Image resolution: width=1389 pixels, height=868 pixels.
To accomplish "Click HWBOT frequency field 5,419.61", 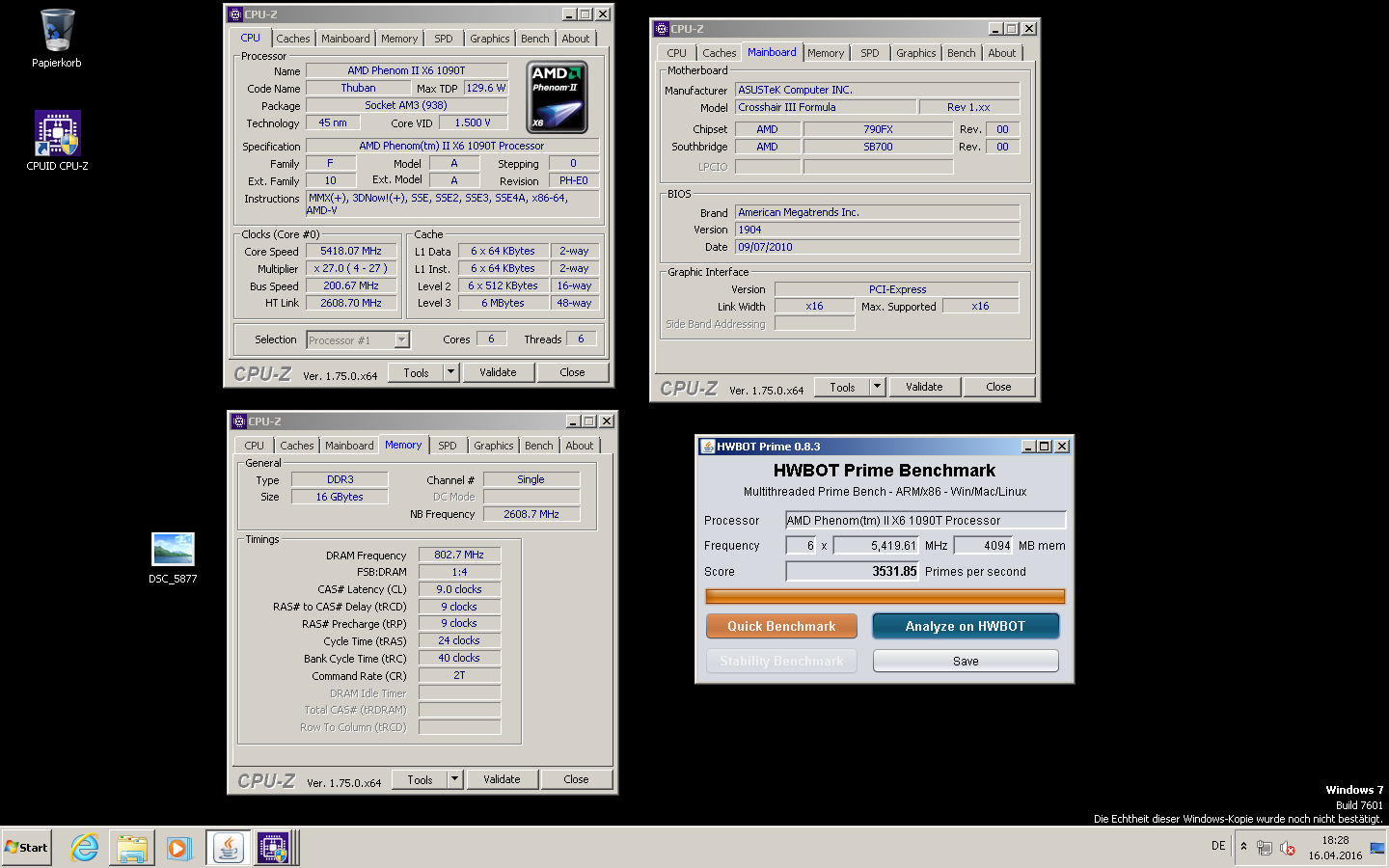I will [876, 545].
